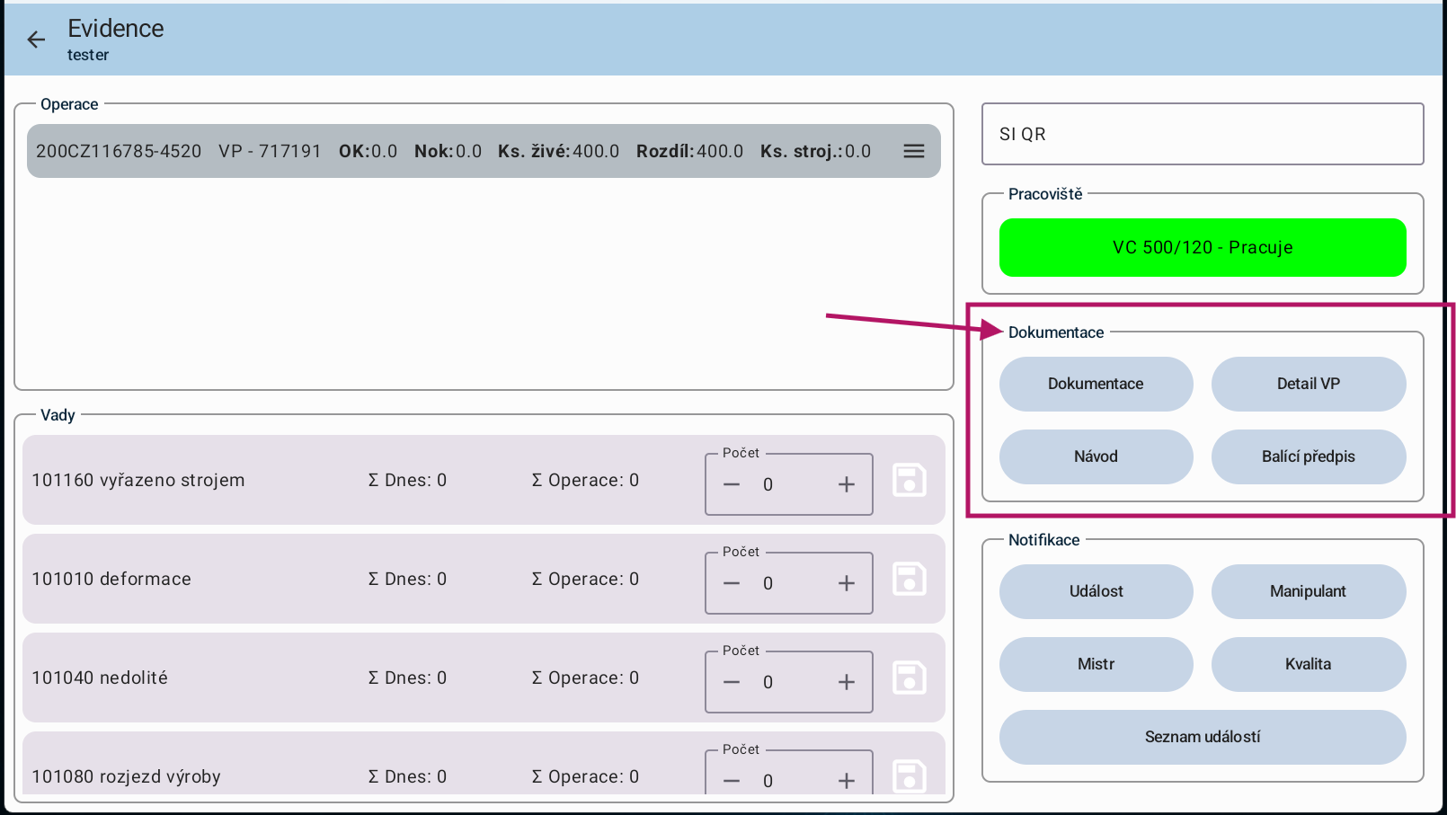Image resolution: width=1456 pixels, height=815 pixels.
Task: Tap the green VC 500/120 Pracuje button
Action: [1202, 247]
